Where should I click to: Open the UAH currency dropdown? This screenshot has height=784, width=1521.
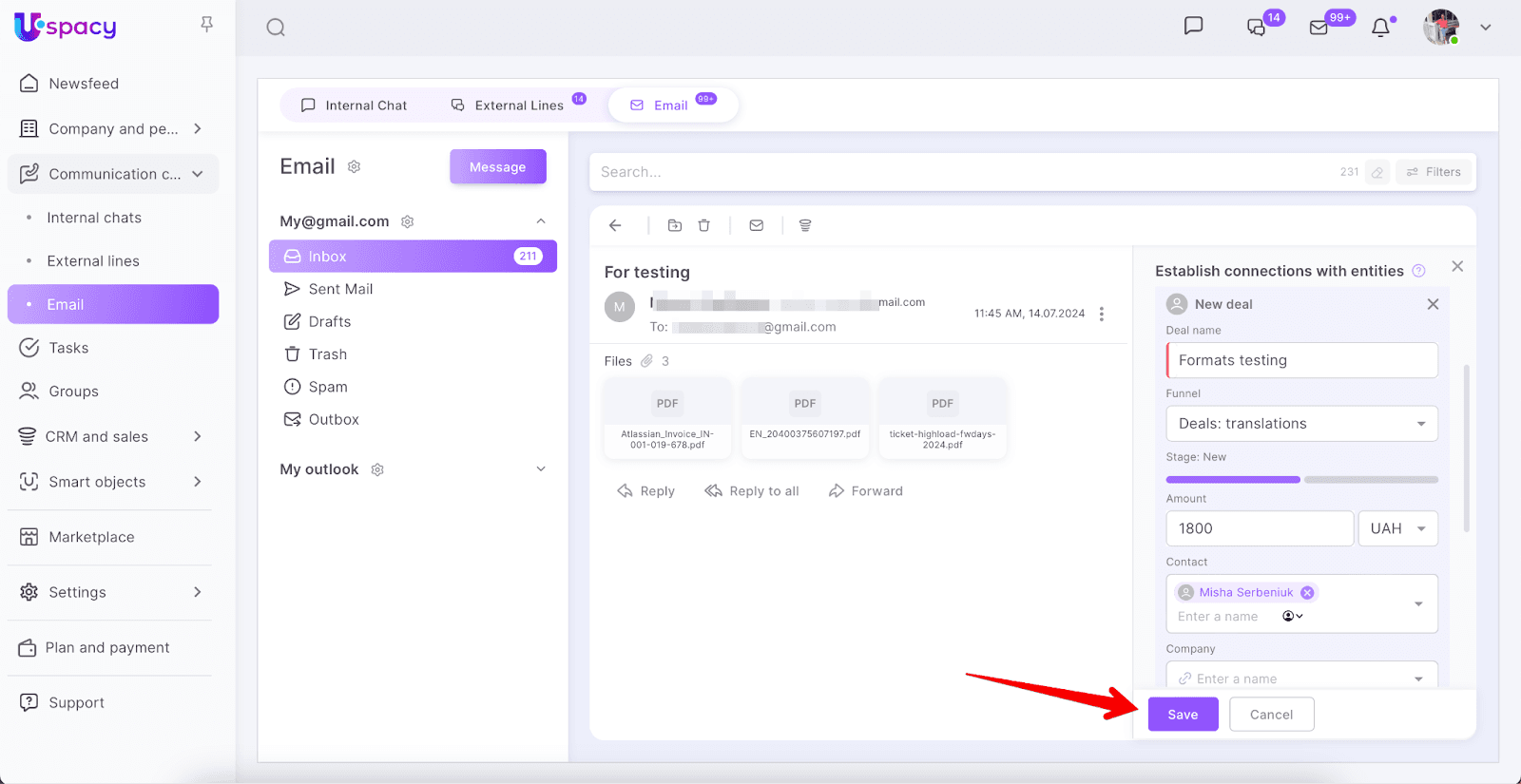[1397, 528]
